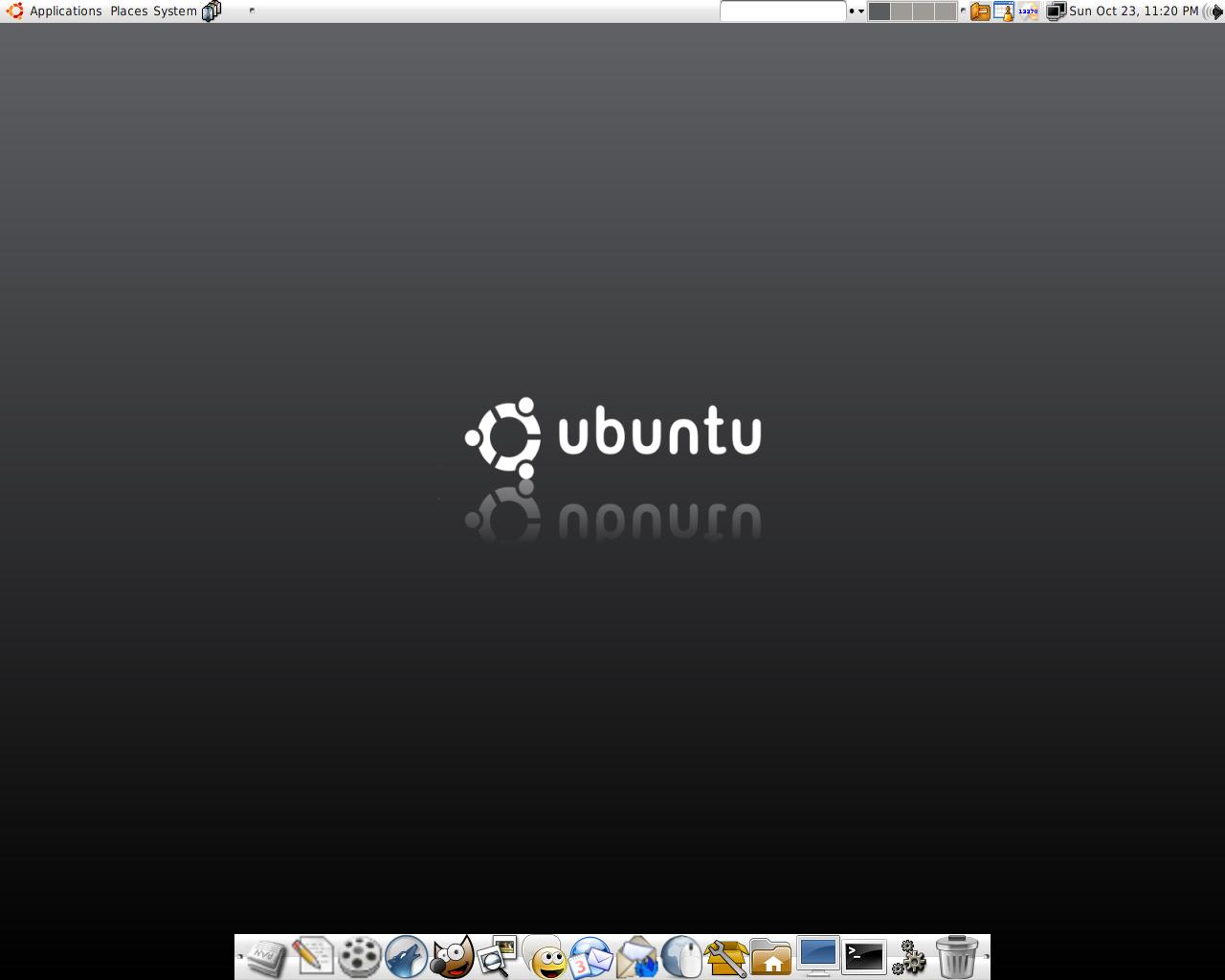Click the x3270 numbers tray icon

[1028, 11]
